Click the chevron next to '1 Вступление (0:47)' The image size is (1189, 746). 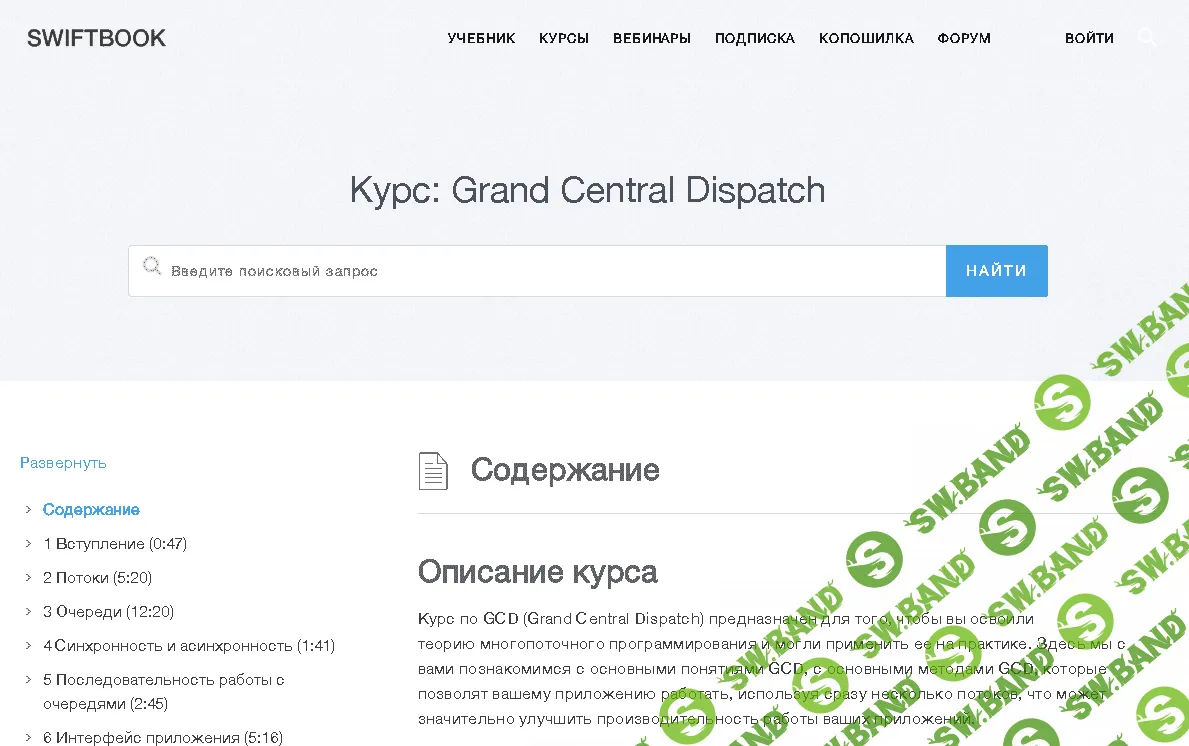(x=26, y=543)
